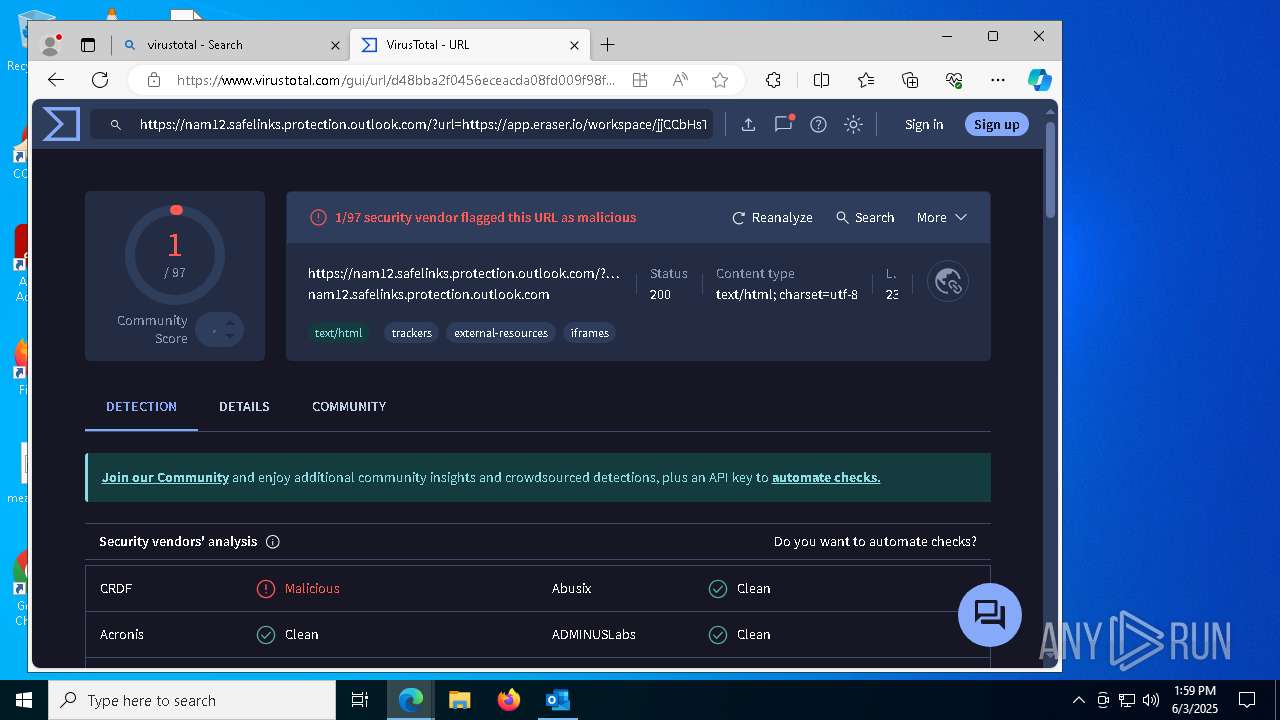Click Sign in in VirusTotal header

(924, 124)
